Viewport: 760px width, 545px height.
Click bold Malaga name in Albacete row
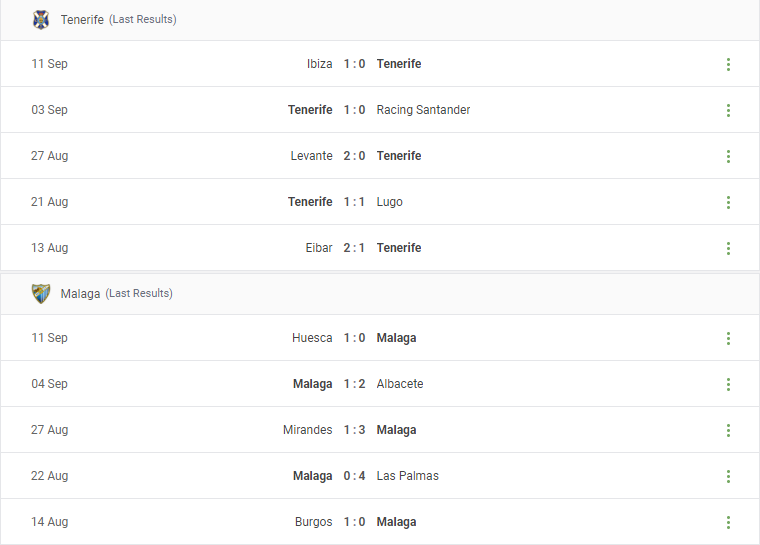click(313, 385)
